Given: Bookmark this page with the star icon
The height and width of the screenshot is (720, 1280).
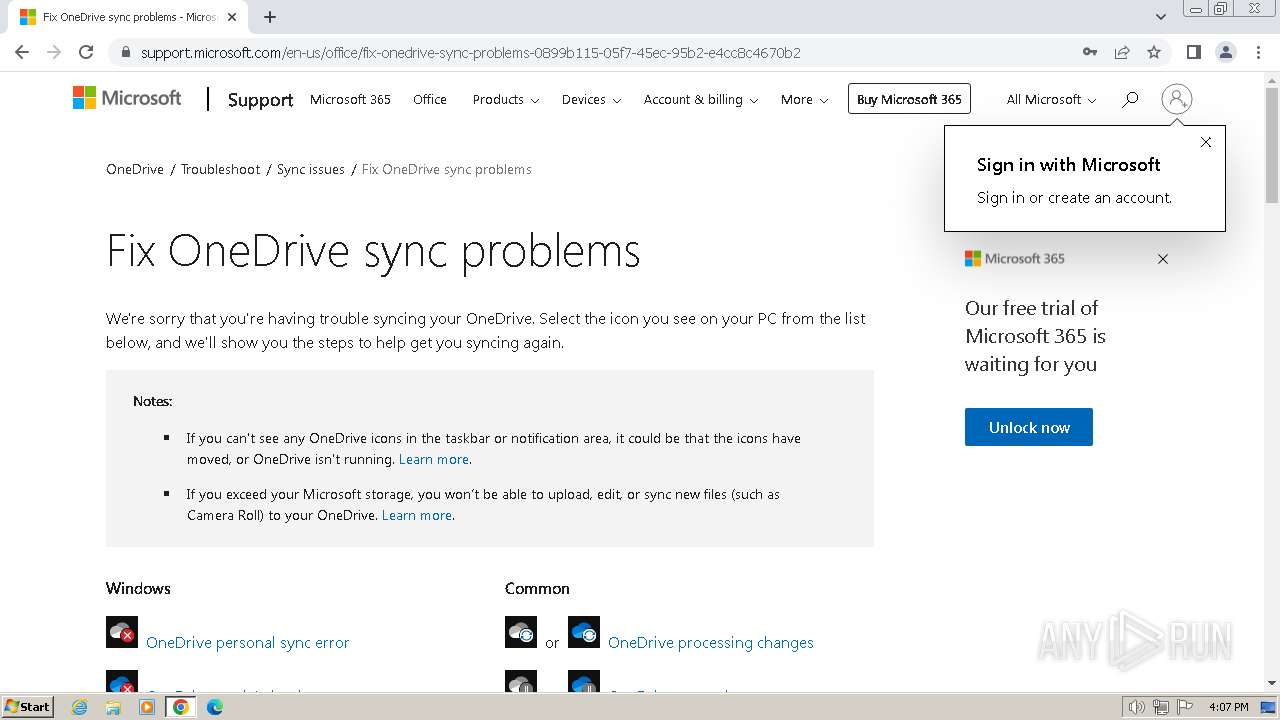Looking at the screenshot, I should 1154,52.
